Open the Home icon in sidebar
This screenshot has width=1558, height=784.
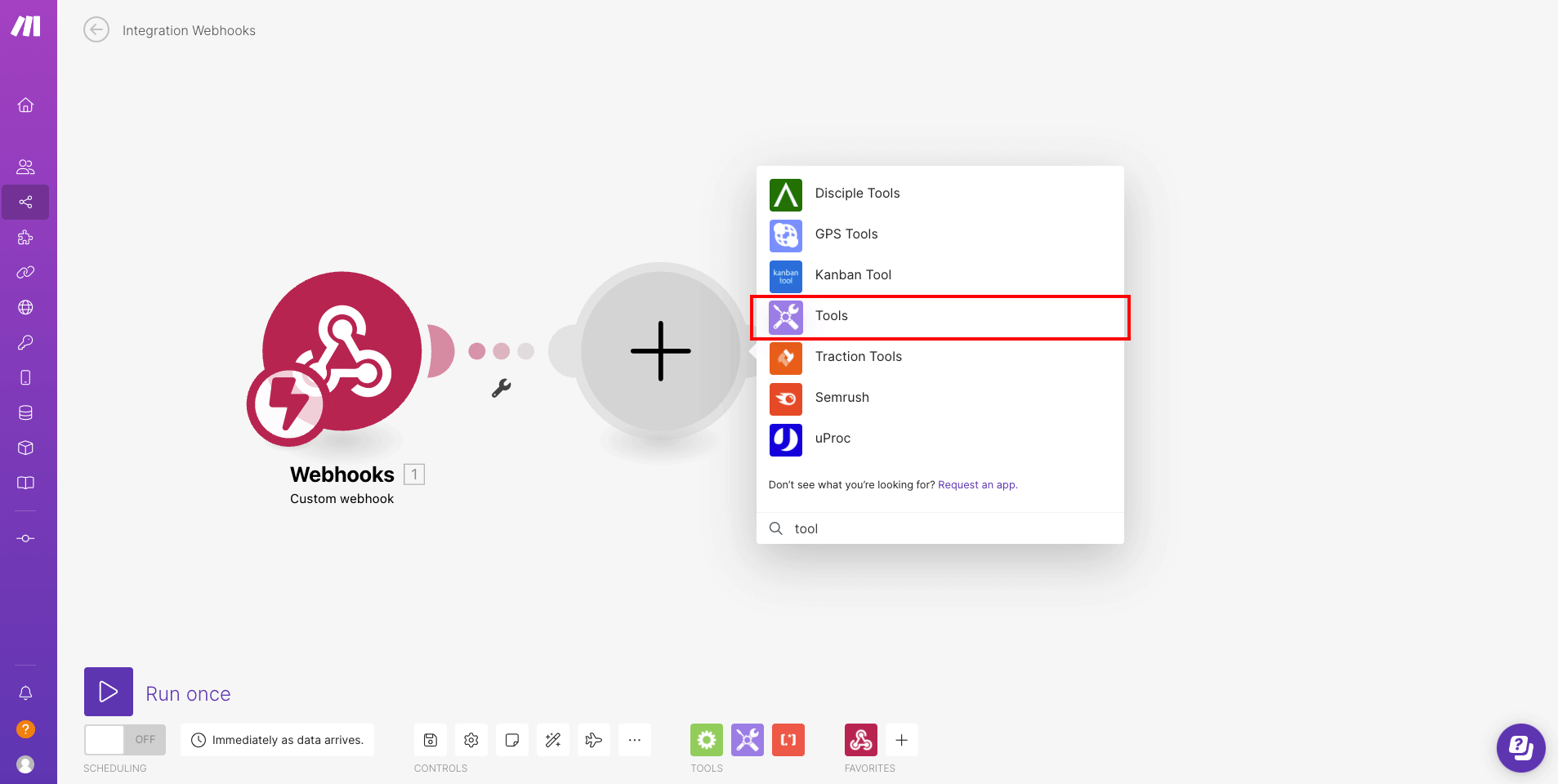pyautogui.click(x=25, y=105)
